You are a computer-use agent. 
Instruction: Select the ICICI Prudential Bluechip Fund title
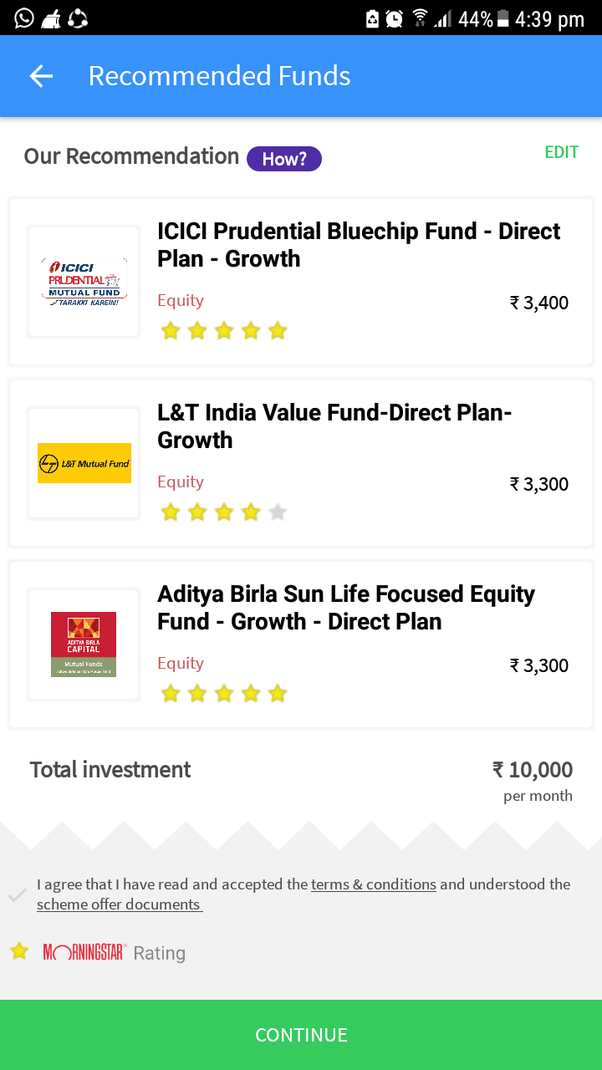(358, 246)
